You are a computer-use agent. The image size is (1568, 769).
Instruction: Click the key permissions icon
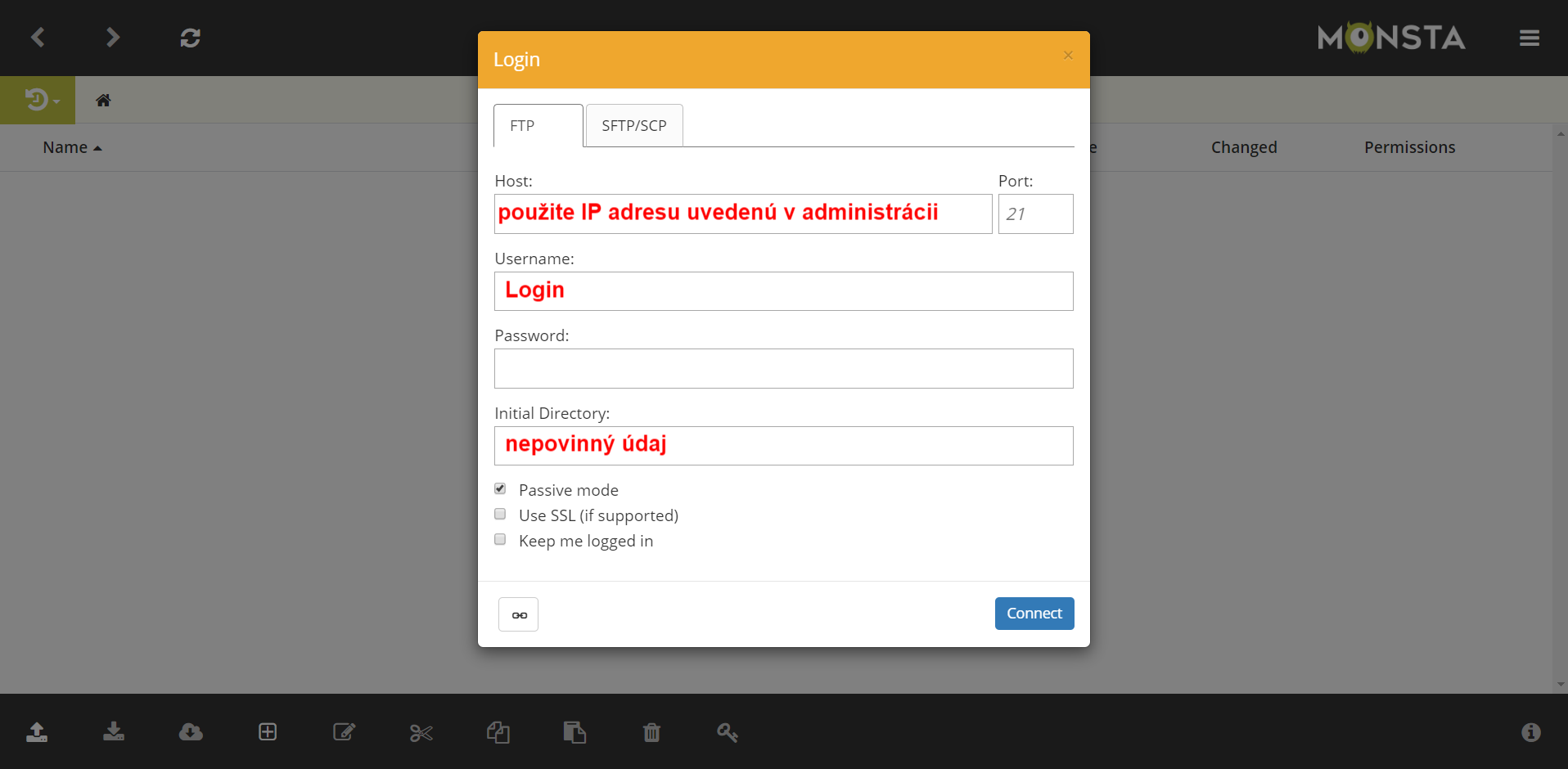click(728, 732)
